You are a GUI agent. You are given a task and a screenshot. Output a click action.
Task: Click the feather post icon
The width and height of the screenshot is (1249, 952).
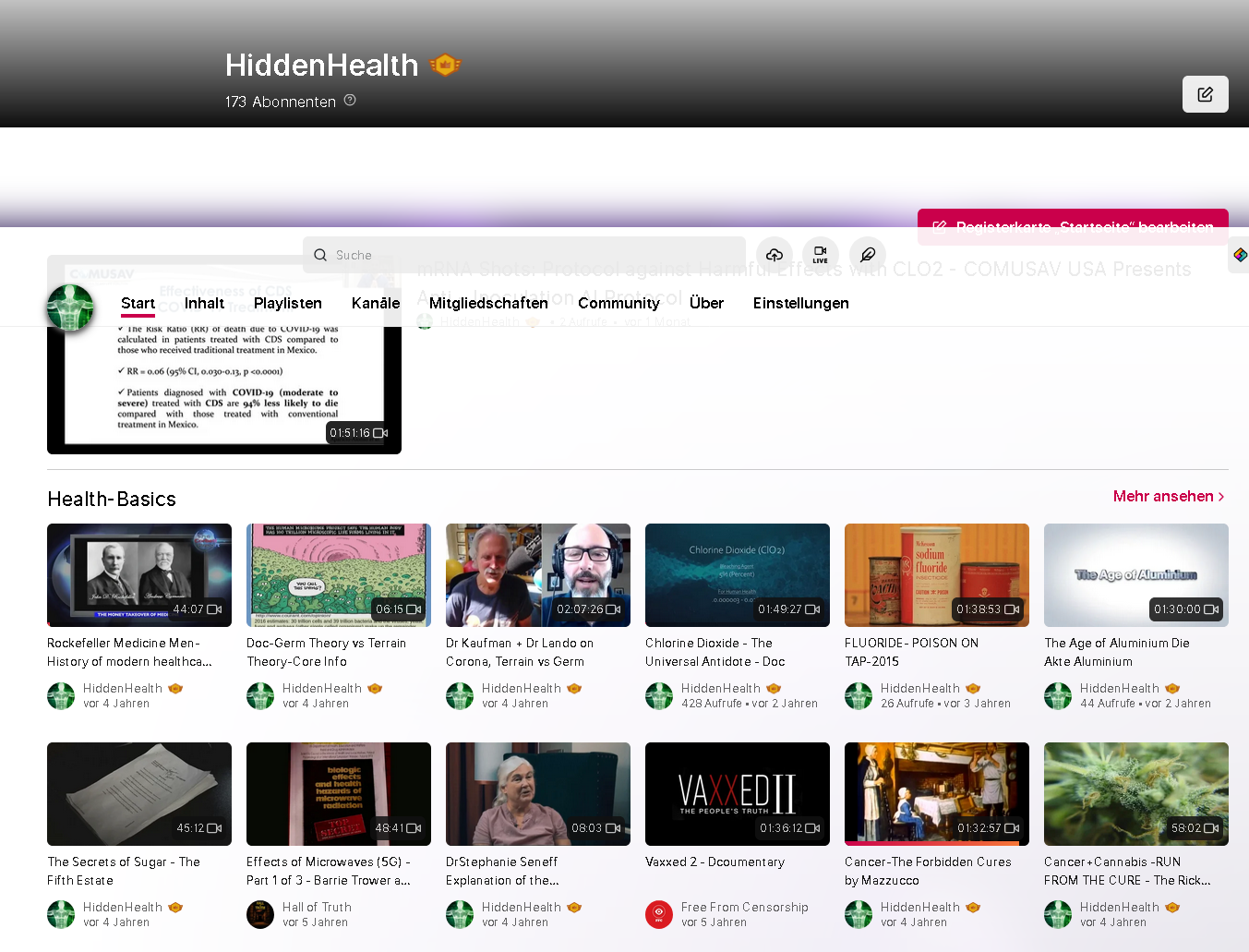click(868, 255)
